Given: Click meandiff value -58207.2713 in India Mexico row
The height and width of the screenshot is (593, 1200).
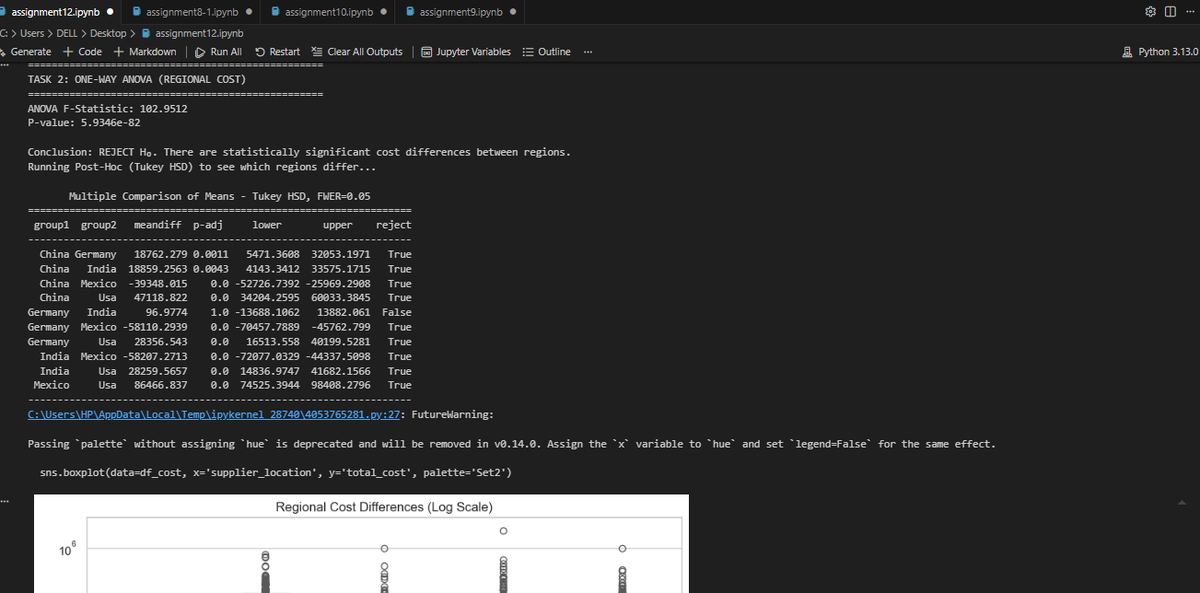Looking at the screenshot, I should [x=154, y=356].
